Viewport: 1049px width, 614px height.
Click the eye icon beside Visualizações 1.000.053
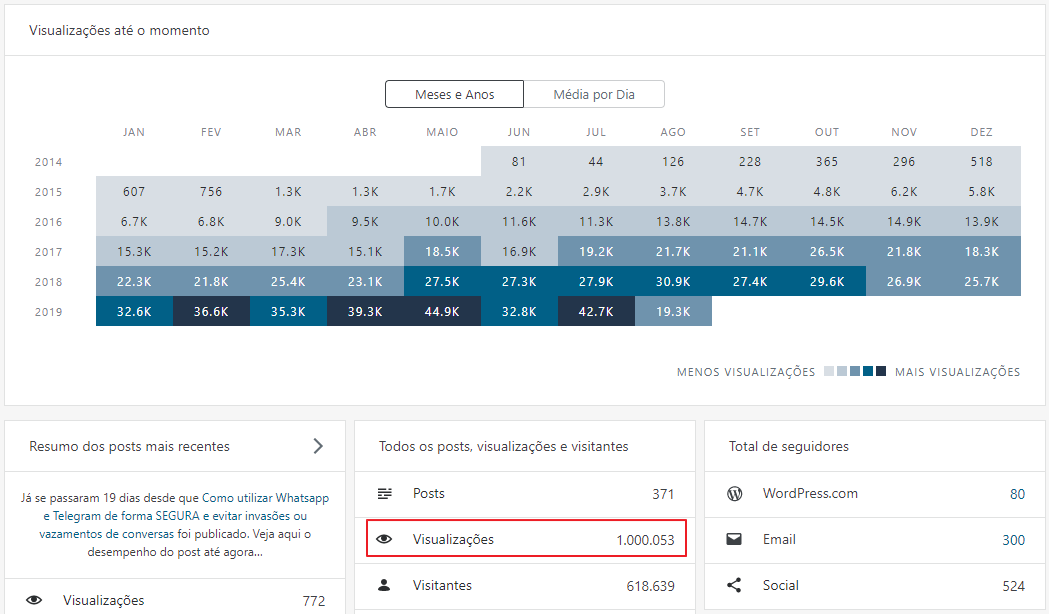(384, 540)
